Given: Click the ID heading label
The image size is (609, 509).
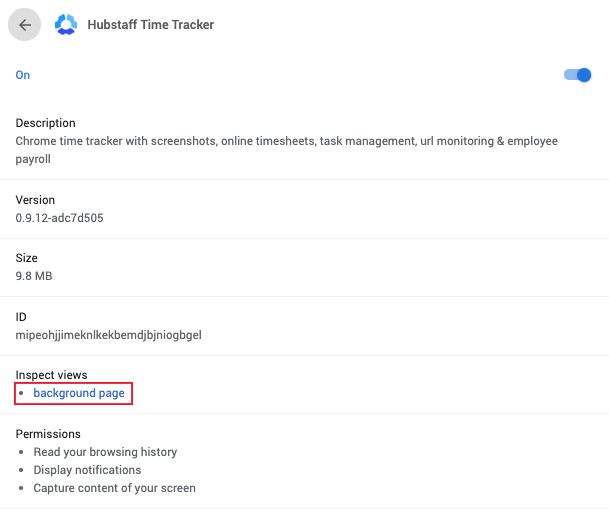Looking at the screenshot, I should point(21,317).
